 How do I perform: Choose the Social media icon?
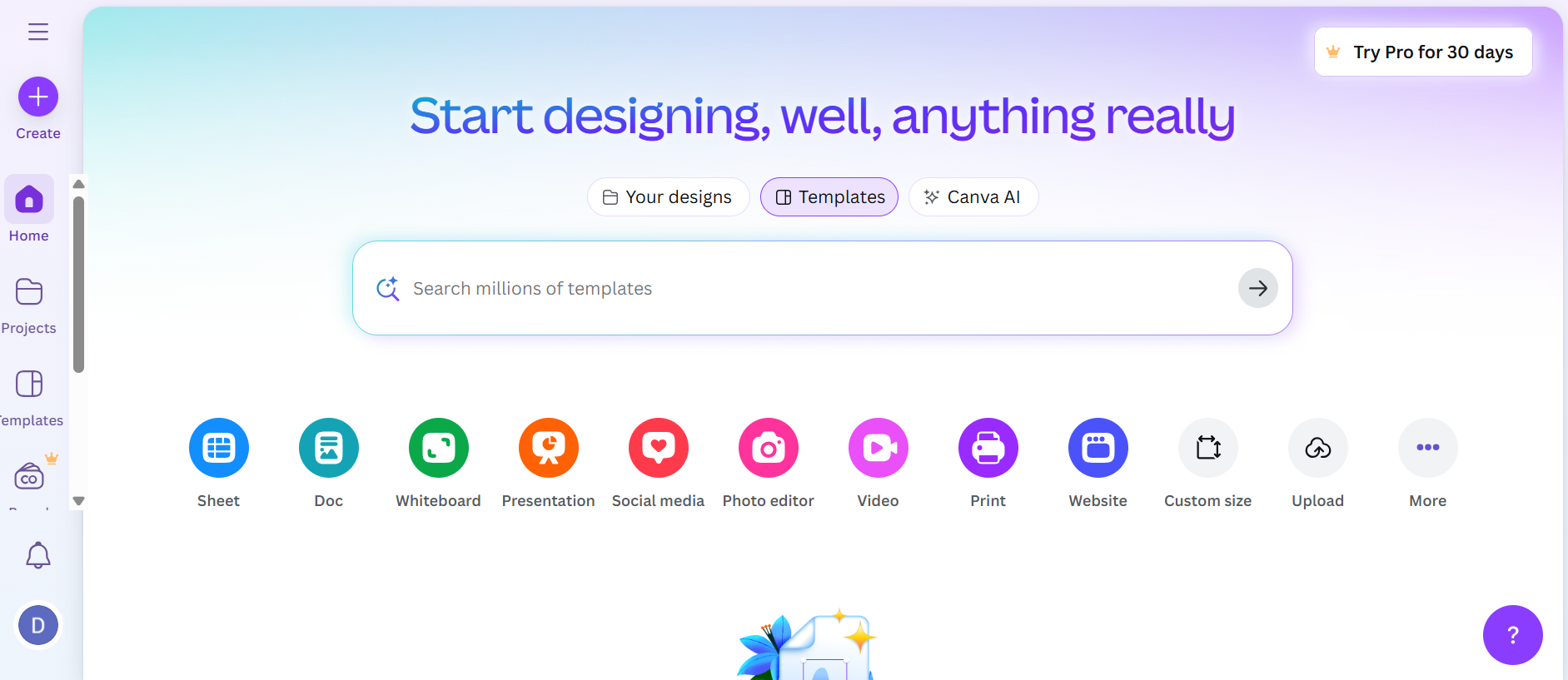click(658, 448)
